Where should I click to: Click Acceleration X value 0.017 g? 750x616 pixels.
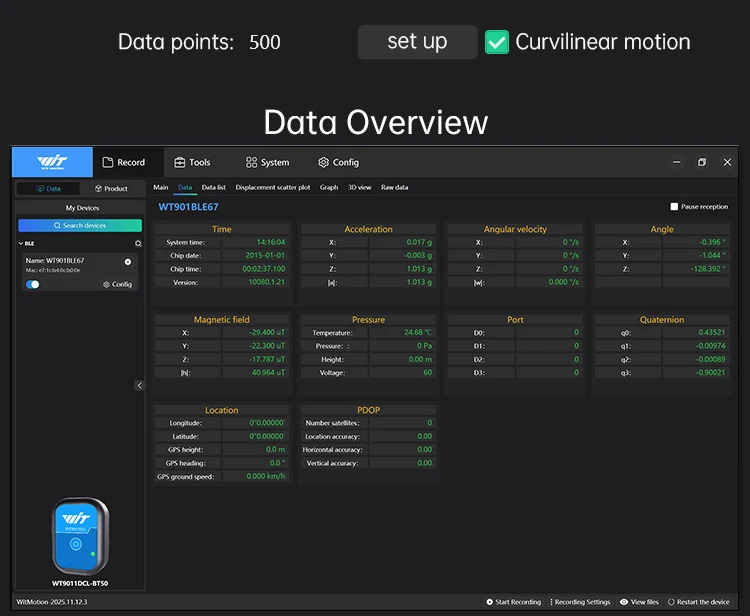pyautogui.click(x=419, y=242)
